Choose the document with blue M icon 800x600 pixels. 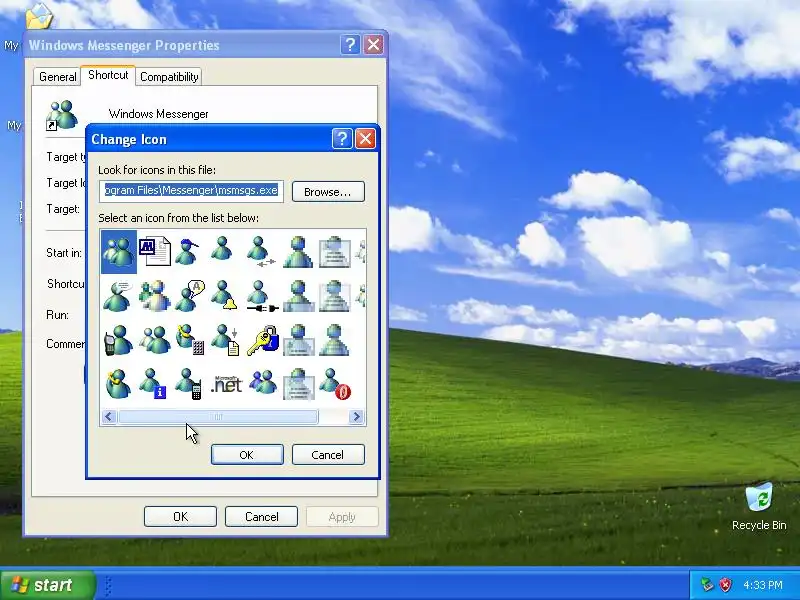click(x=155, y=251)
